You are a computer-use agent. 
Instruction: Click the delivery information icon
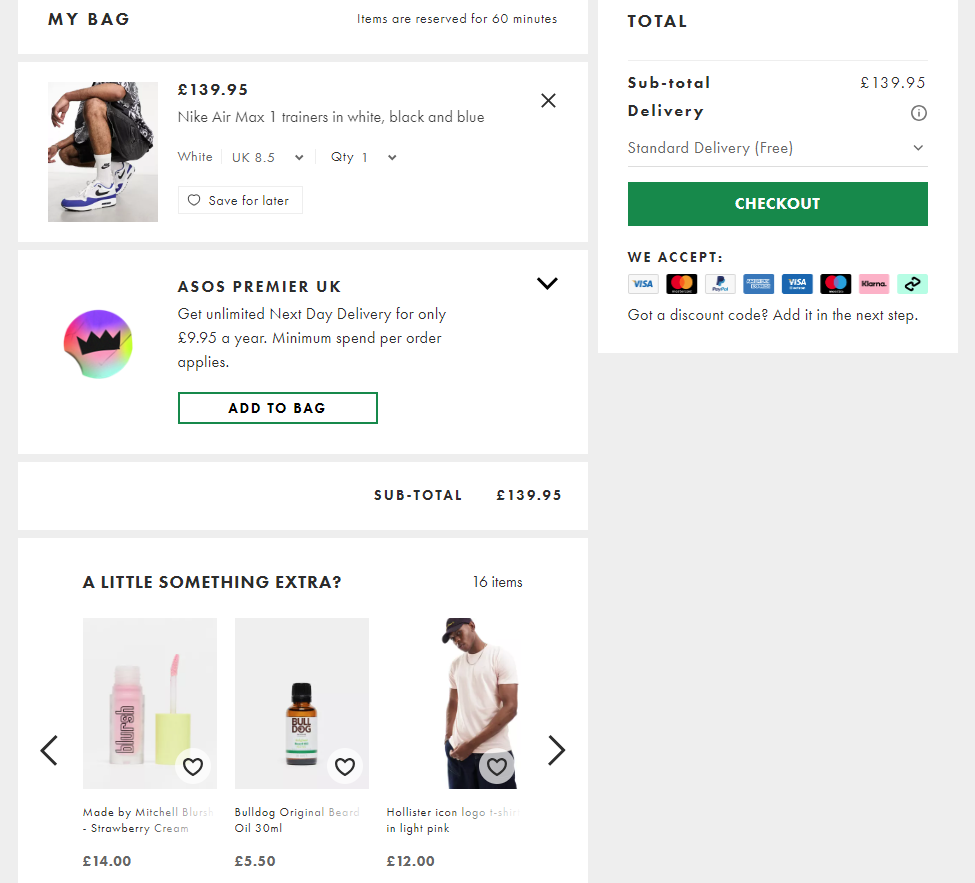(918, 113)
